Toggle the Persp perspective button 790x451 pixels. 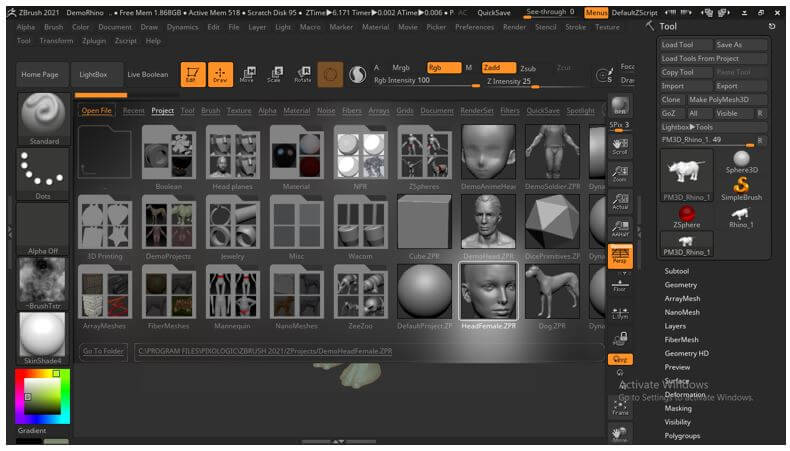click(620, 256)
